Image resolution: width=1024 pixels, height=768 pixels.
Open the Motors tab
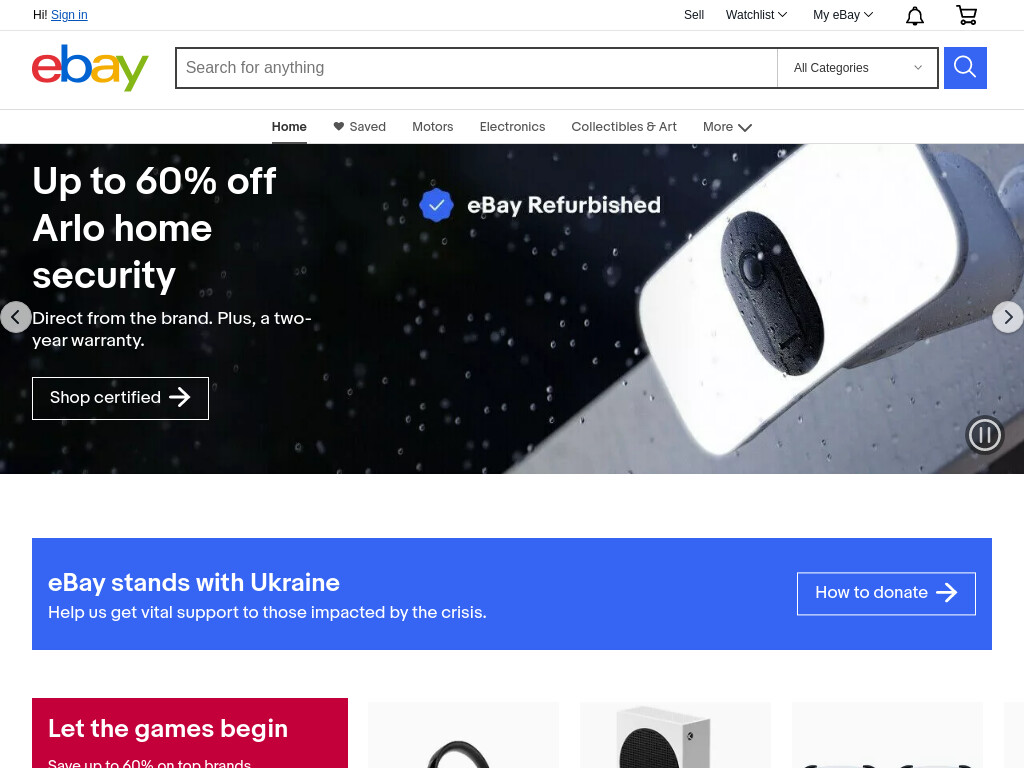[x=432, y=127]
